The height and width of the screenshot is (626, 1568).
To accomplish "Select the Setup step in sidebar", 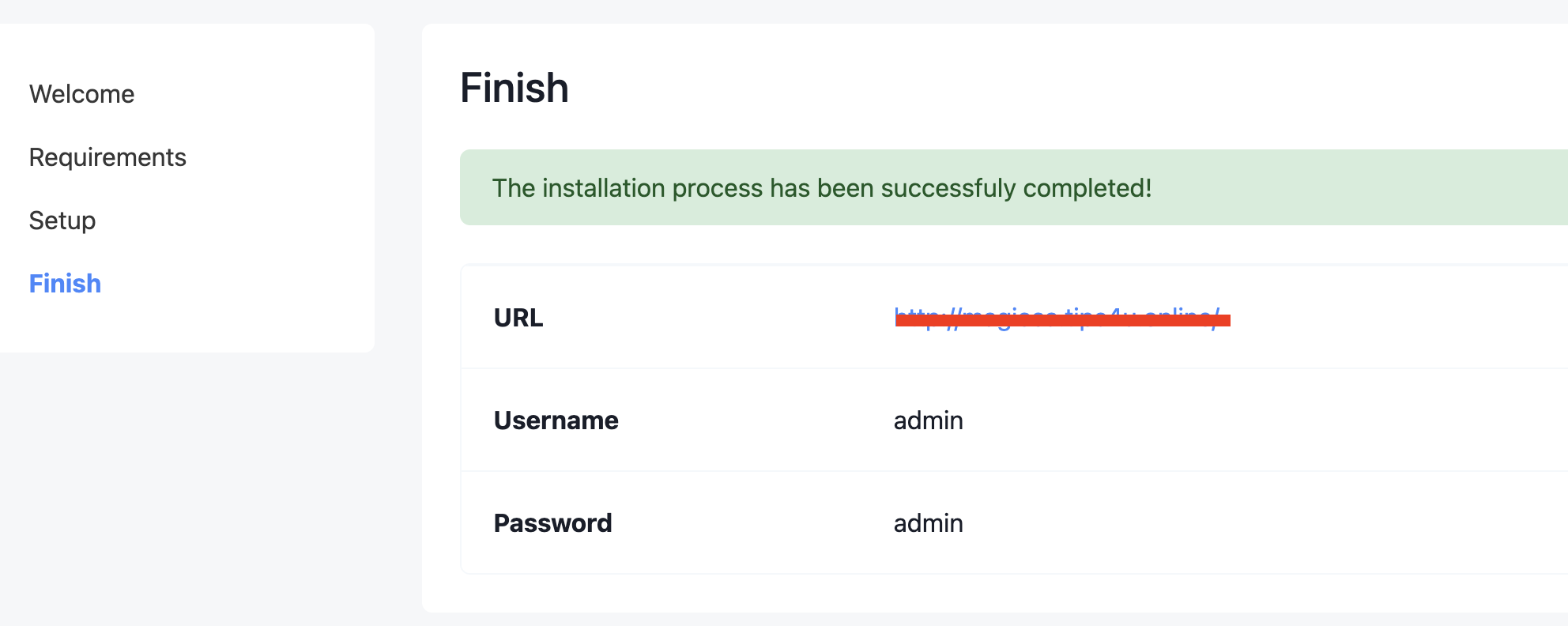I will point(62,221).
